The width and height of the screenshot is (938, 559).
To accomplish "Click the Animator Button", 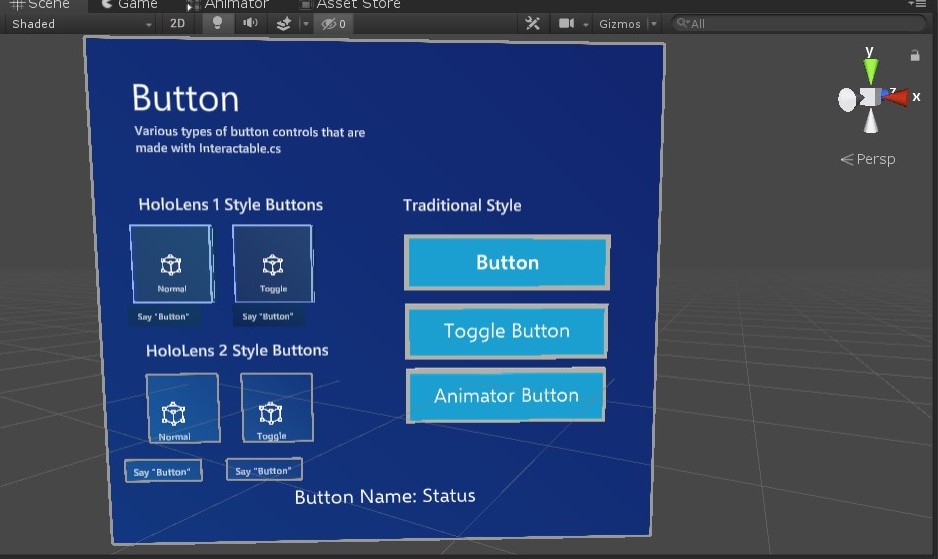I will [x=506, y=395].
